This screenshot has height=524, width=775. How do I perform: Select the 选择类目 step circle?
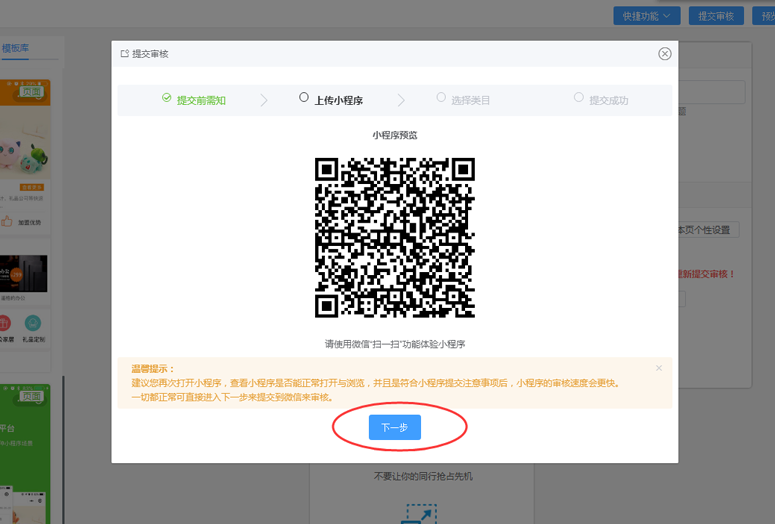441,98
